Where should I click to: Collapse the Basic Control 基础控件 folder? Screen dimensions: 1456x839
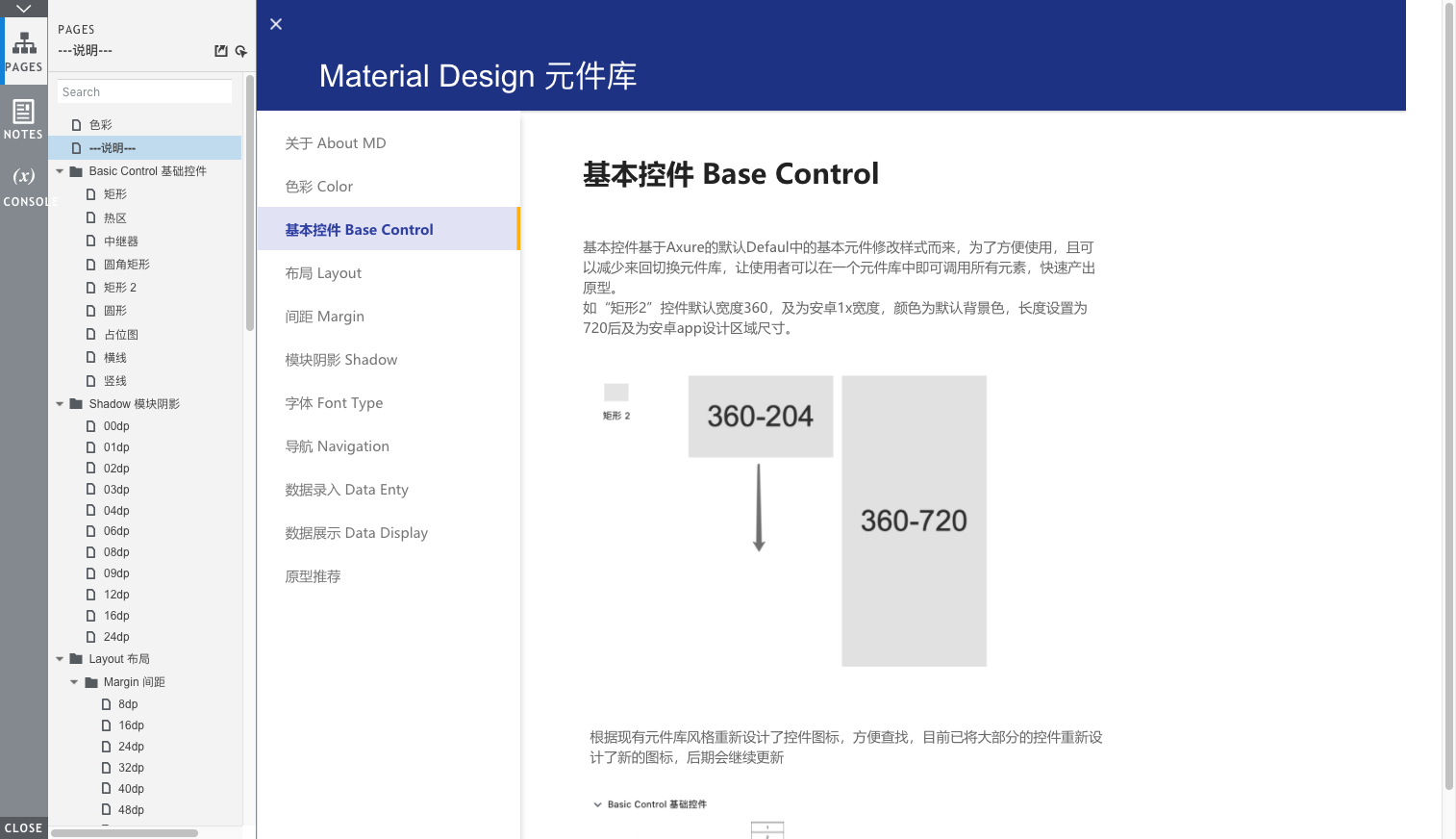pos(60,171)
